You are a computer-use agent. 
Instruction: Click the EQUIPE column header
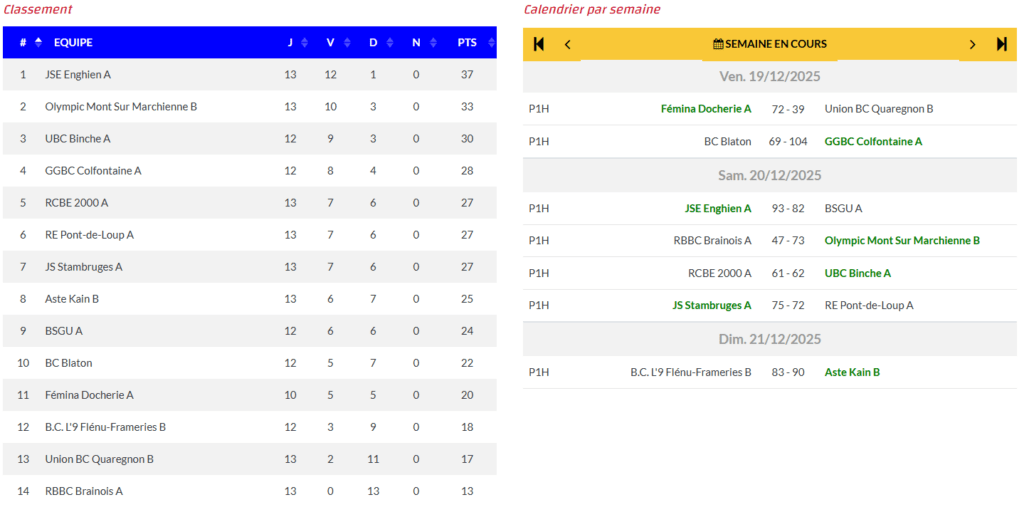point(73,43)
